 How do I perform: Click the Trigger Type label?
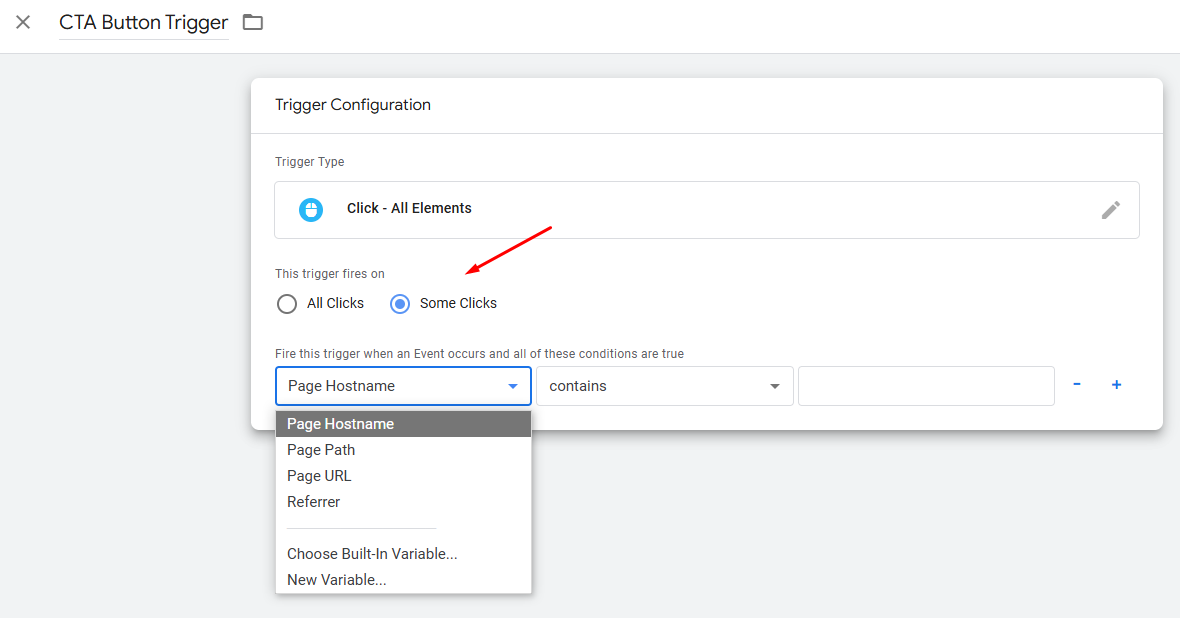click(x=309, y=162)
